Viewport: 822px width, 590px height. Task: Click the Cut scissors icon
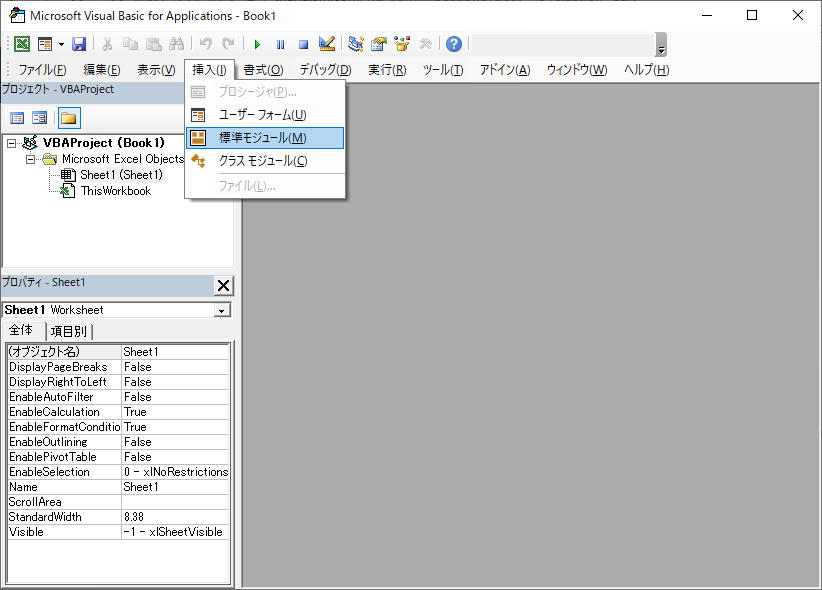[107, 44]
